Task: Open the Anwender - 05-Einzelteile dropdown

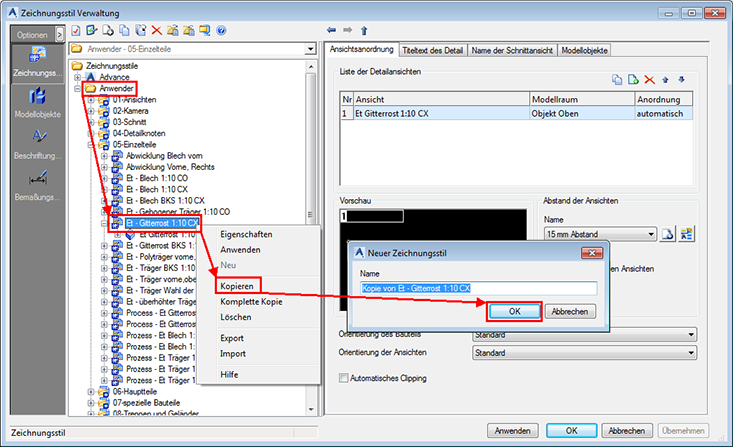Action: coord(310,49)
